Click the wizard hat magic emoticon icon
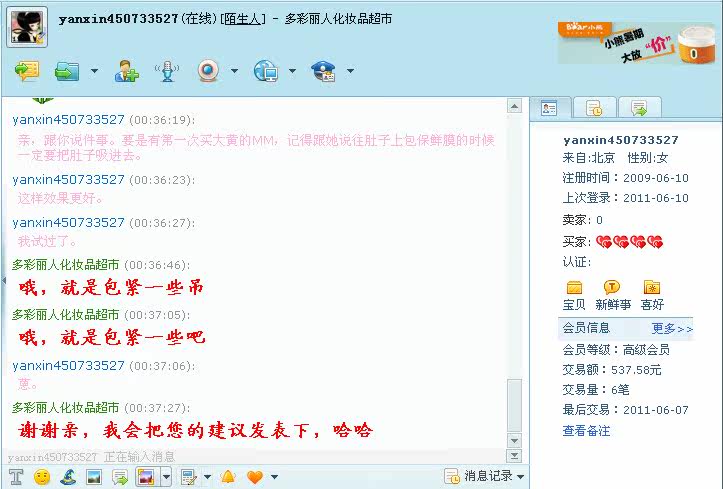 (x=68, y=477)
